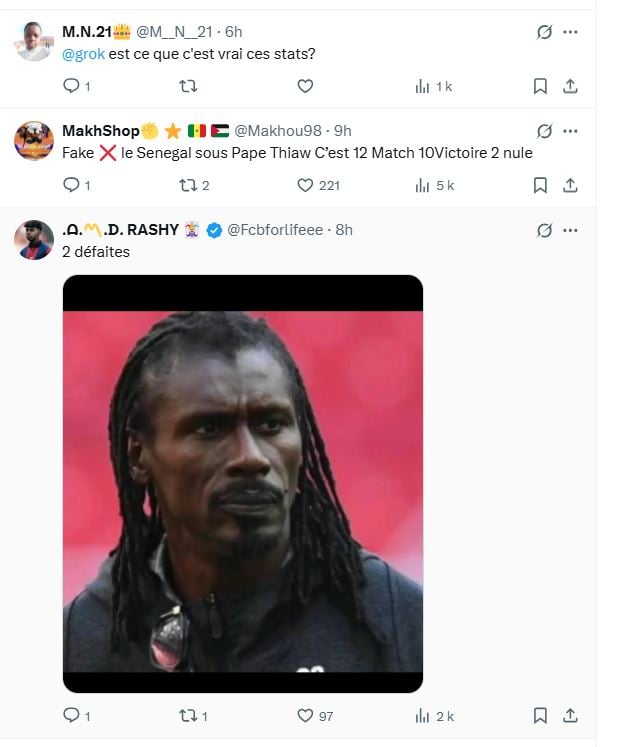Retweet M.N.21's Grok question
The height and width of the screenshot is (747, 620).
[x=187, y=86]
